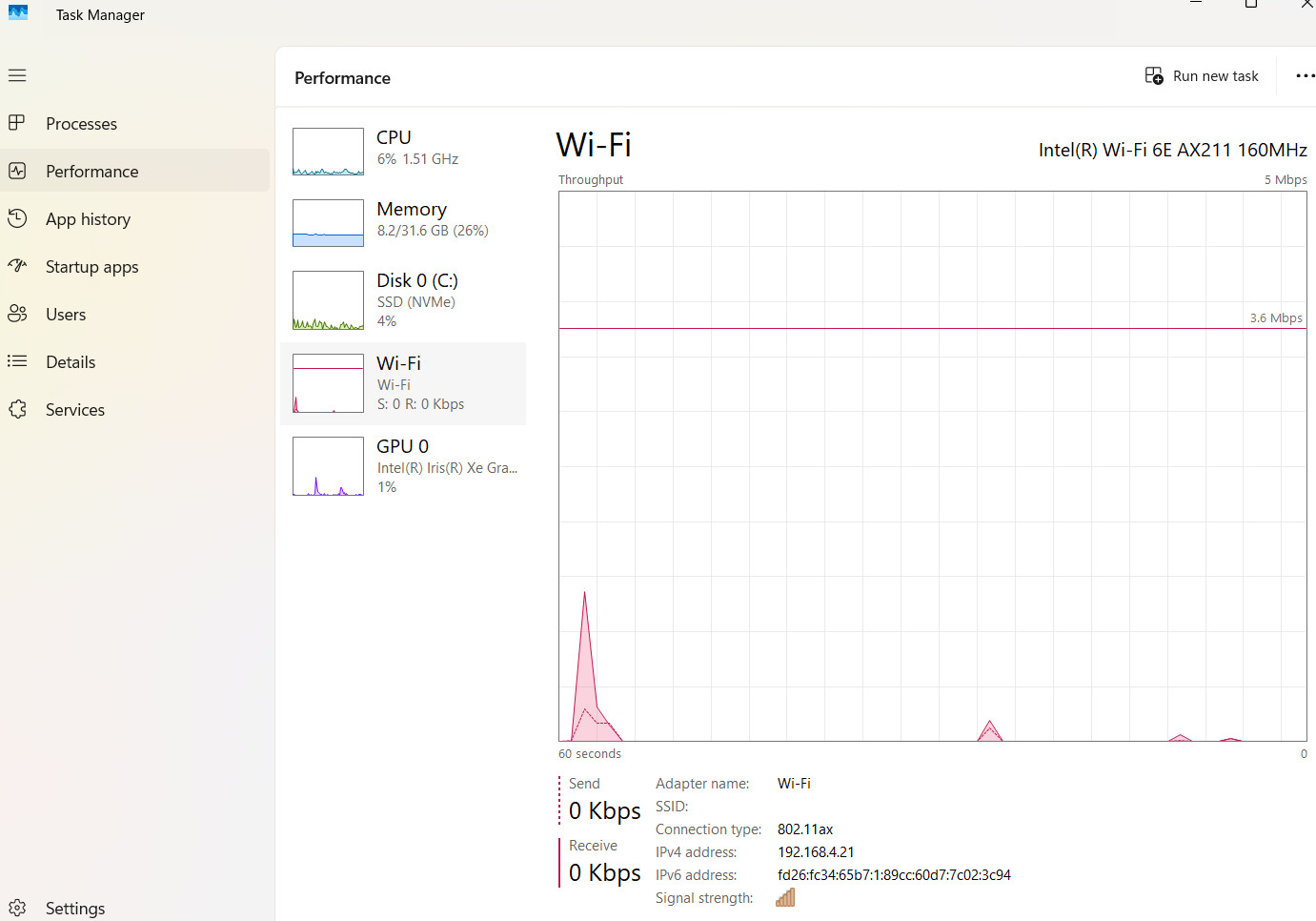Click the 60 seconds axis label
1316x921 pixels.
click(590, 754)
